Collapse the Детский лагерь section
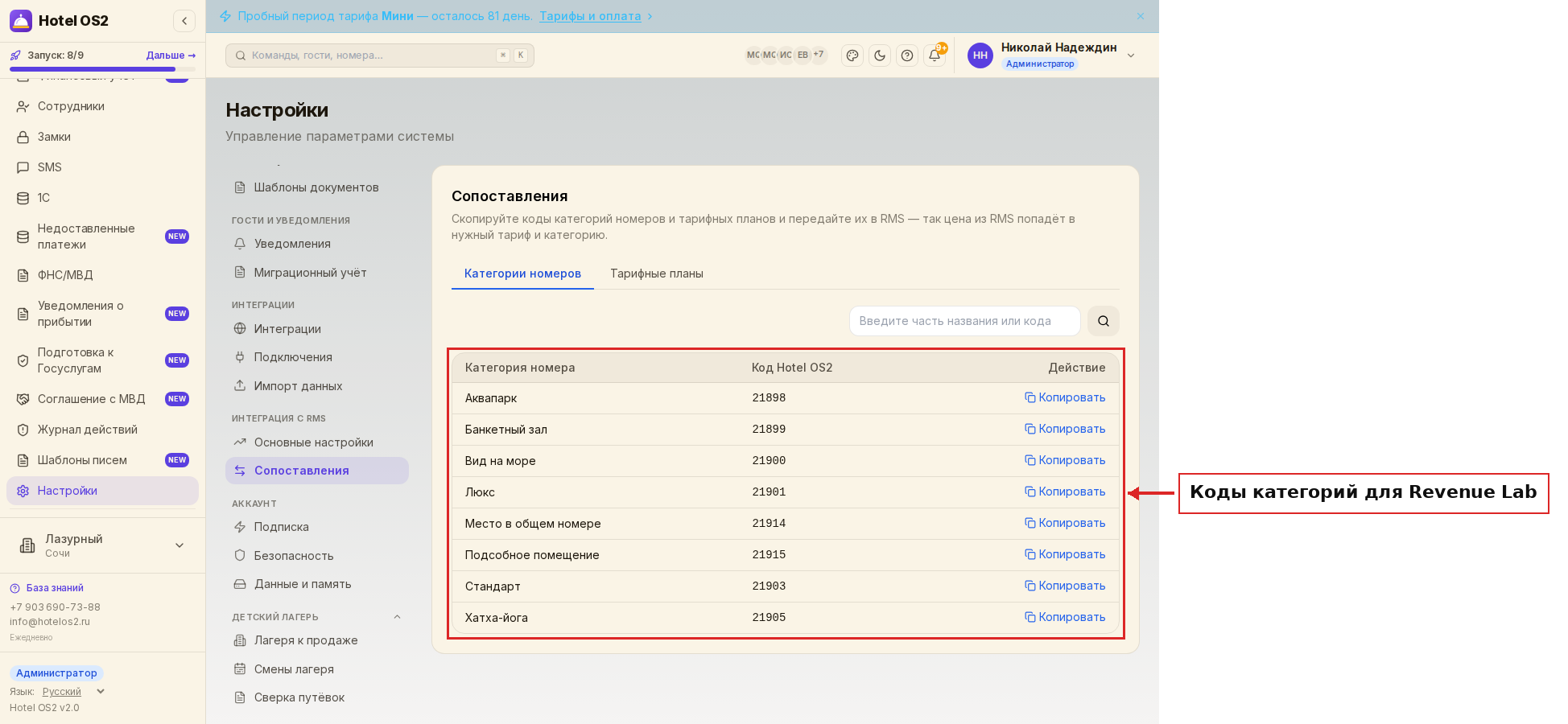 (397, 617)
